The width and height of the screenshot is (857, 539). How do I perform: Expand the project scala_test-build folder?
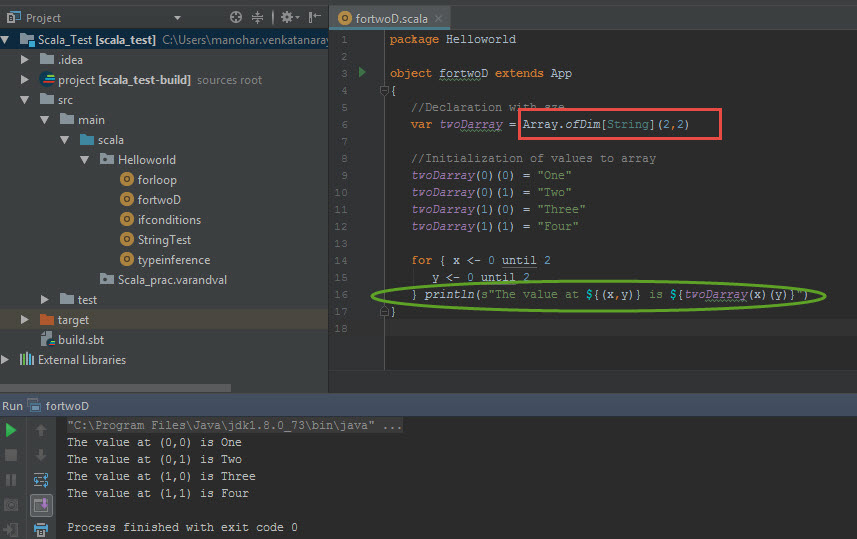[25, 79]
